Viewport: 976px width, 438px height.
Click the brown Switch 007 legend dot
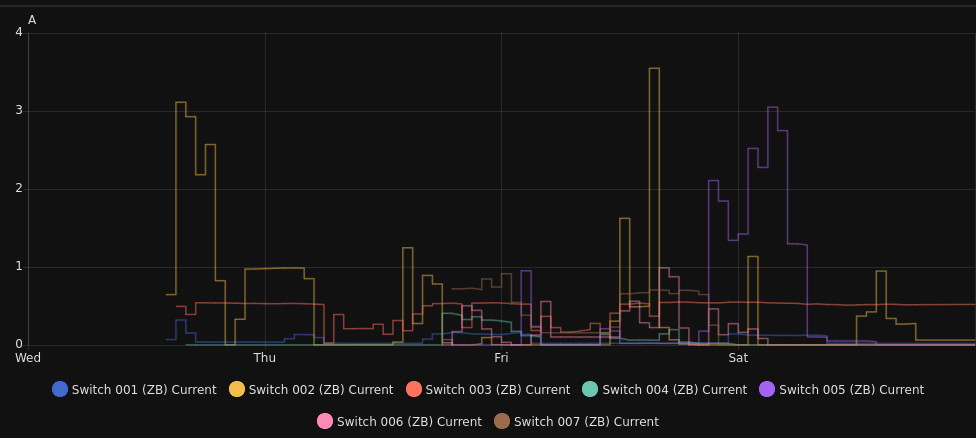tap(502, 421)
